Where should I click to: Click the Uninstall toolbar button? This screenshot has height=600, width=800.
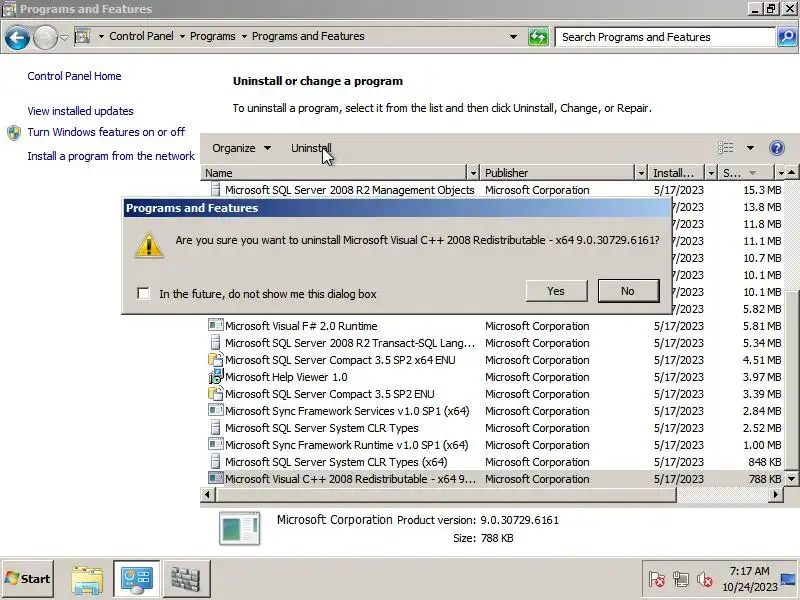[311, 148]
